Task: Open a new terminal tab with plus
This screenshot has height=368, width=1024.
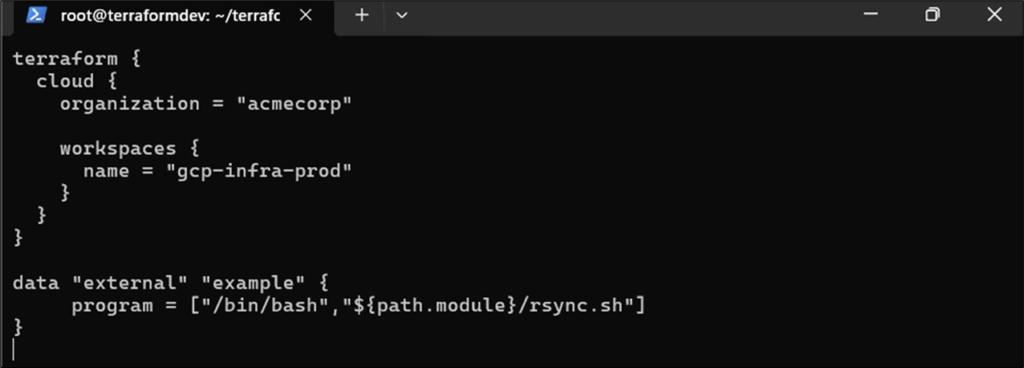Action: point(362,16)
